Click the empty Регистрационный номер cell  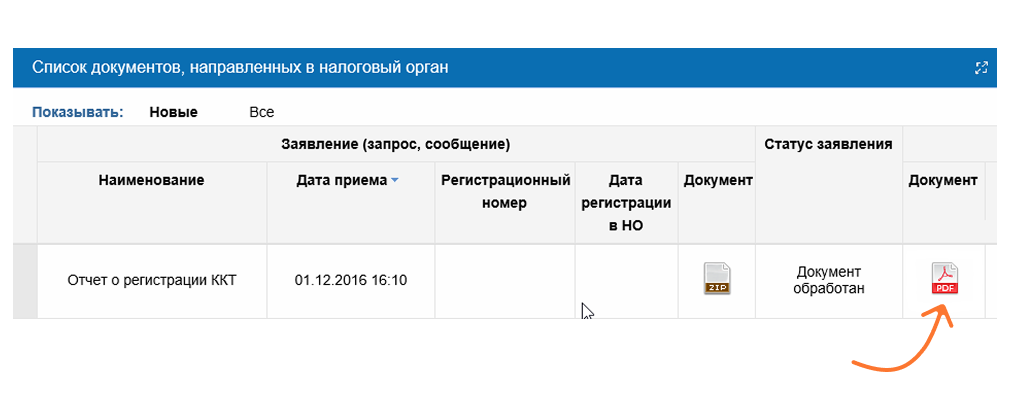(x=505, y=281)
